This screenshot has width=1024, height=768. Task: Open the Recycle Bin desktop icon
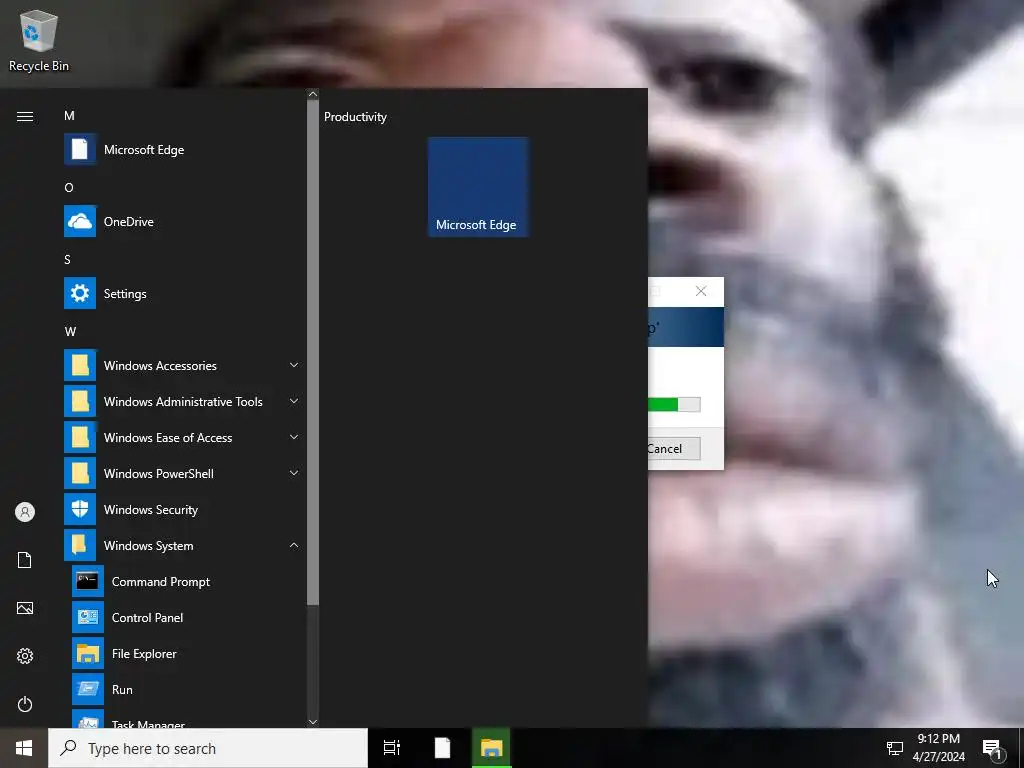(x=39, y=40)
